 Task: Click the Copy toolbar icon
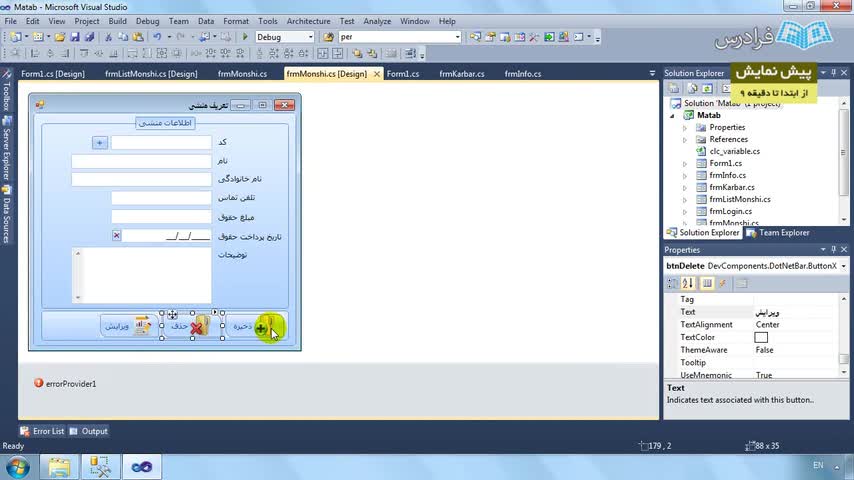(123, 37)
